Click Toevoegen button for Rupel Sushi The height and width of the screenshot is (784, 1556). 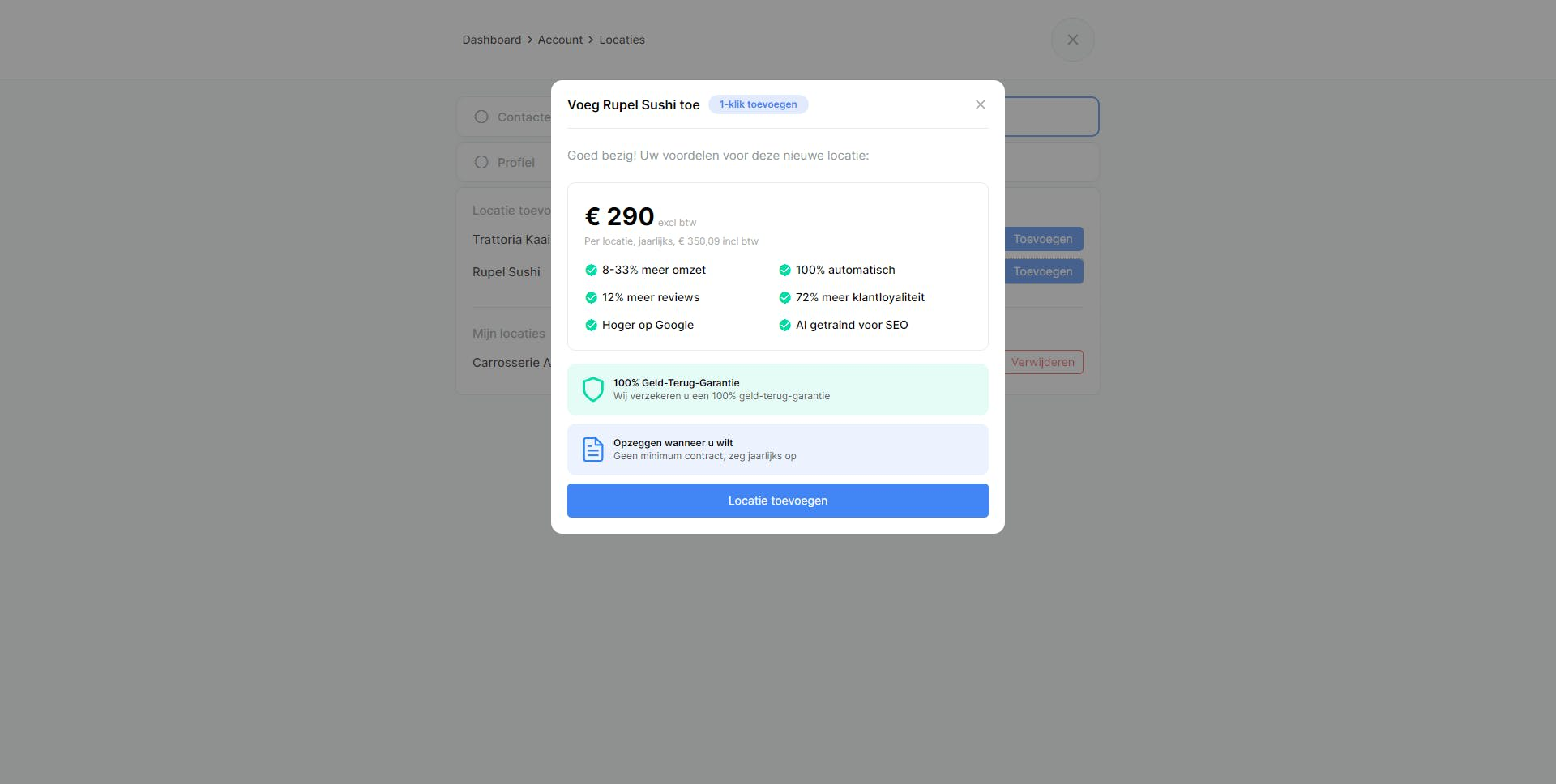point(1043,271)
